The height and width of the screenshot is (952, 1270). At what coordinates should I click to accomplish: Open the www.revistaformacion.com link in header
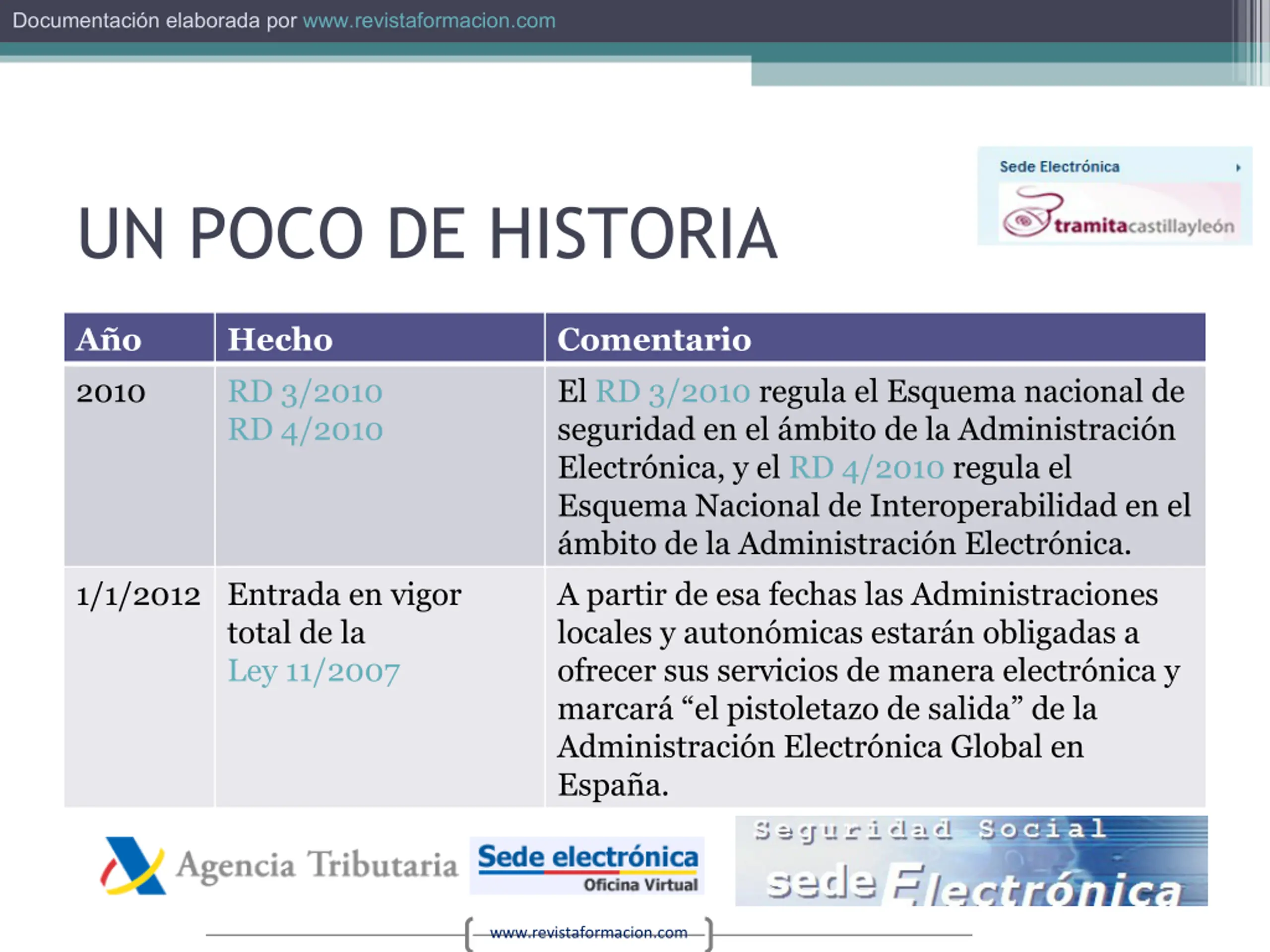(x=429, y=21)
